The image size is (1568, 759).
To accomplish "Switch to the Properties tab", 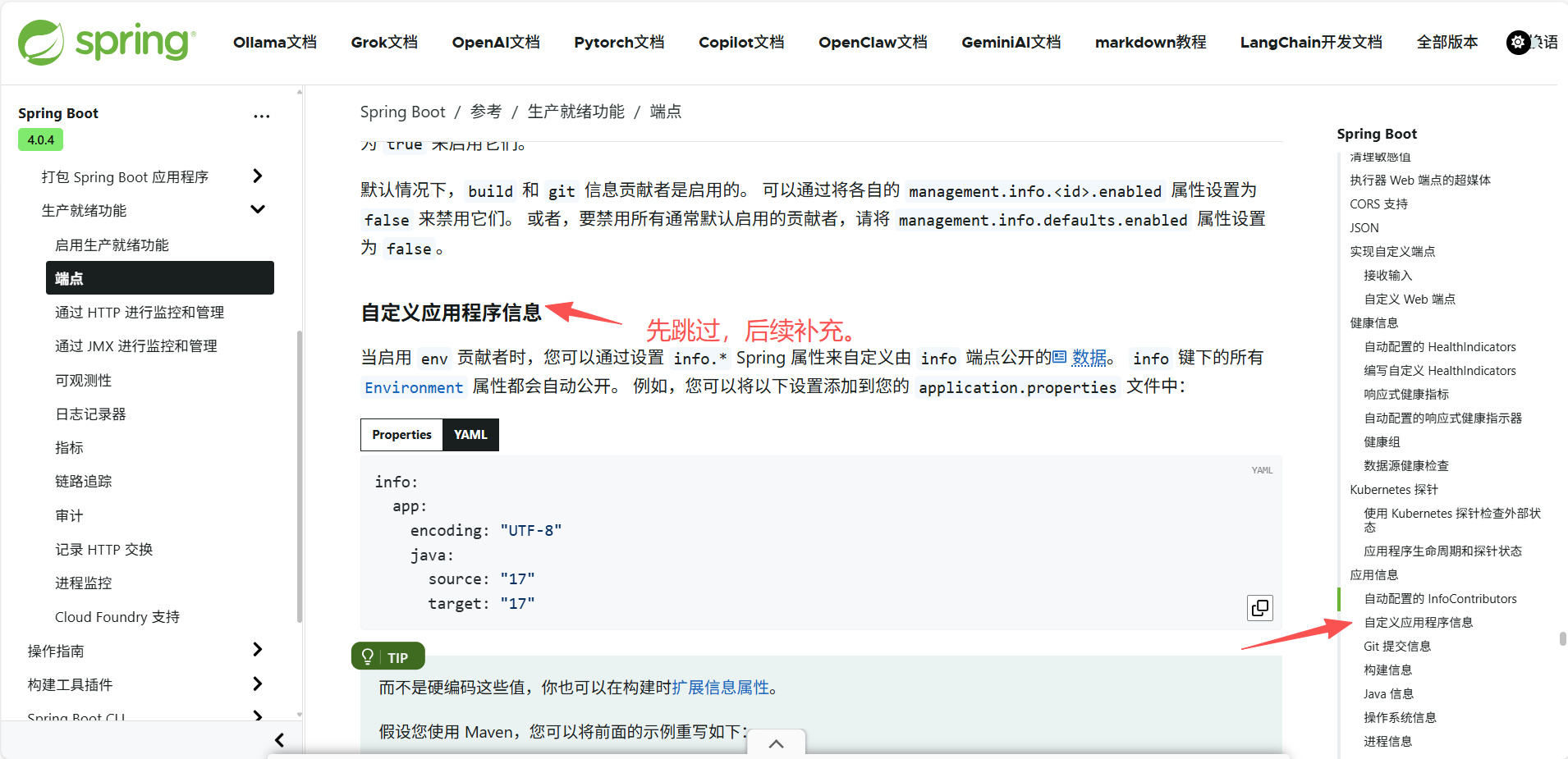I will [401, 435].
